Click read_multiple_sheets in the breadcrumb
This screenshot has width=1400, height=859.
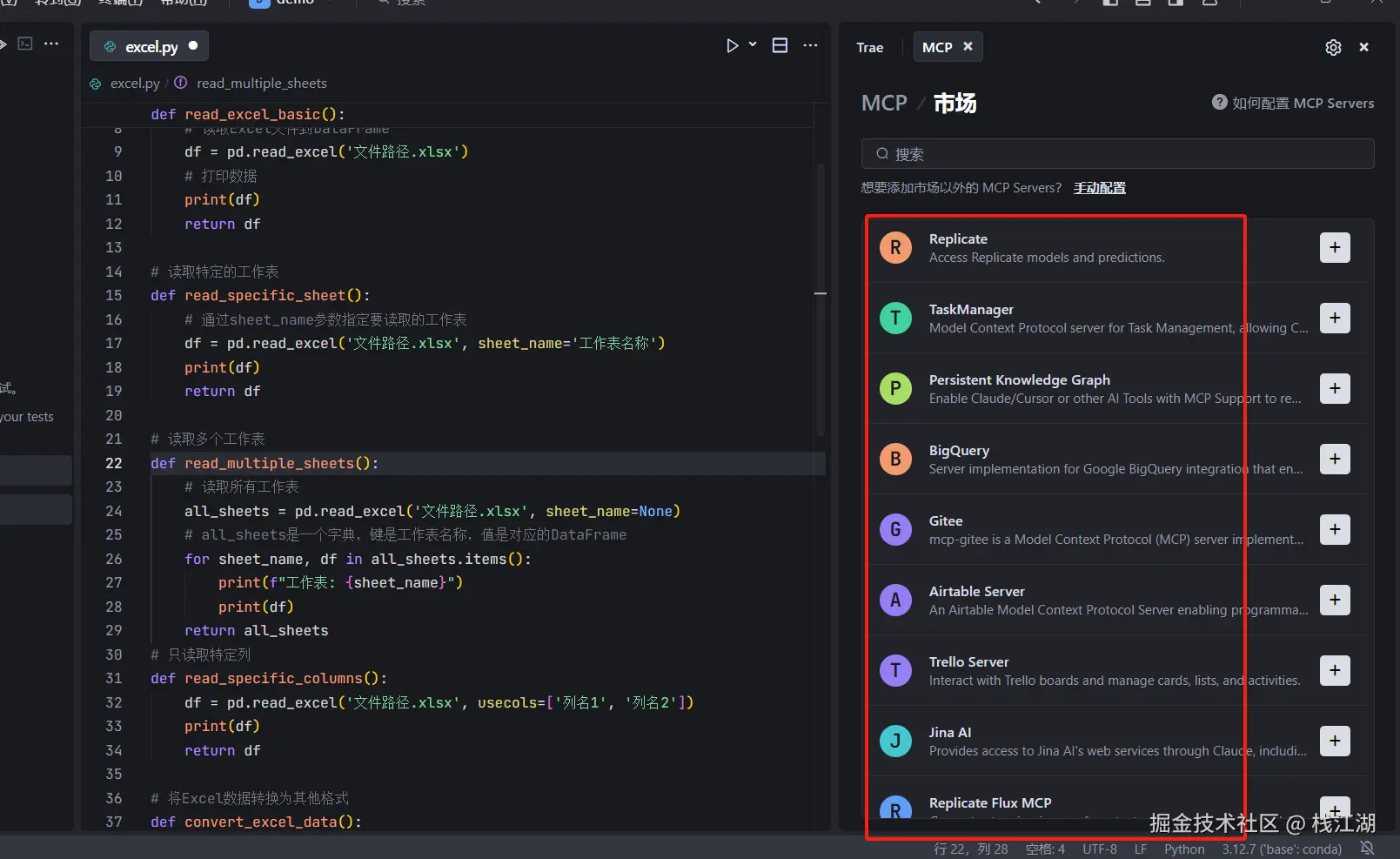pos(262,84)
